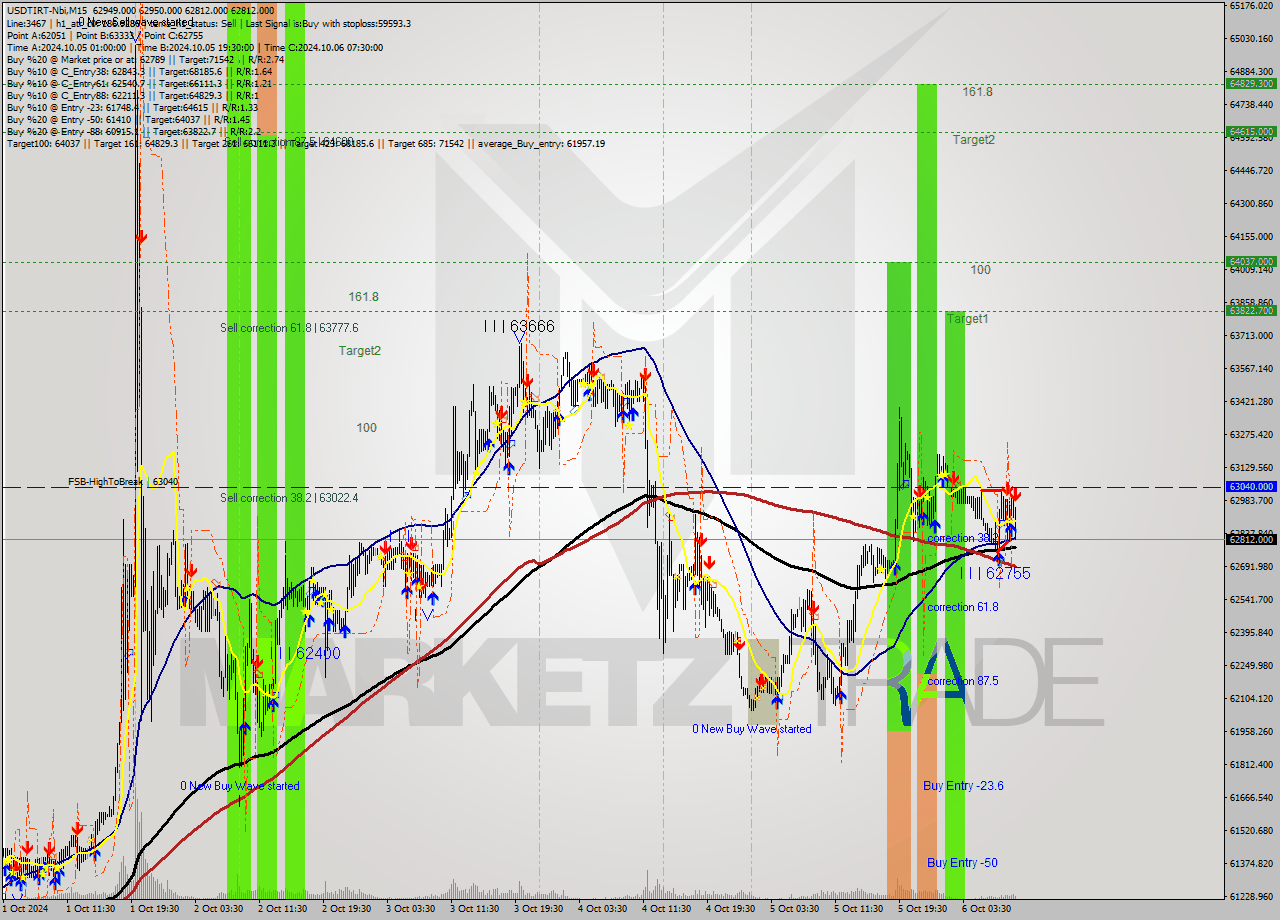Click the '1 Oct 19:30' time label
1280x920 pixels.
(155, 909)
